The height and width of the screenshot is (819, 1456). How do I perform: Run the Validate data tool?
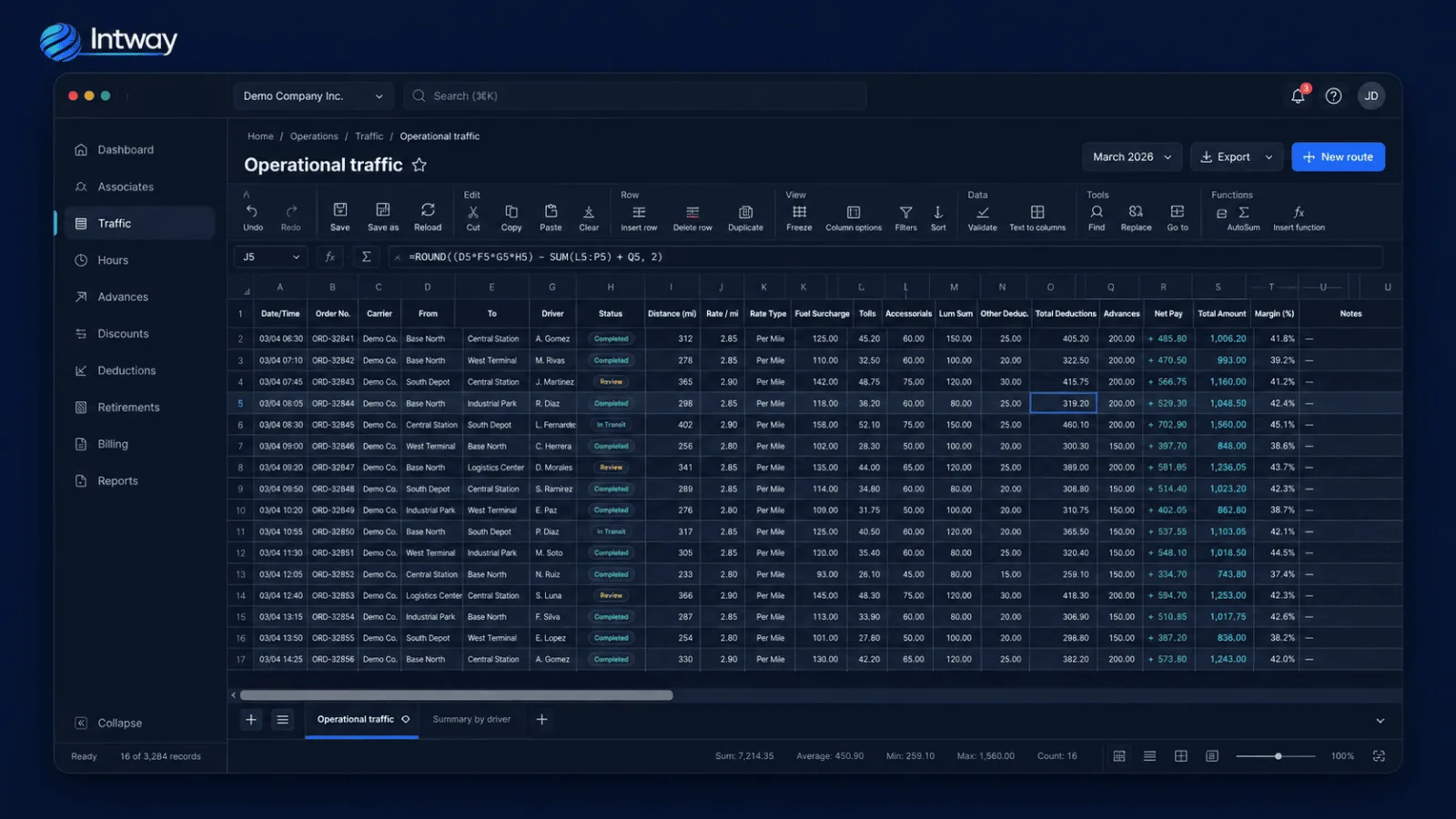point(983,212)
